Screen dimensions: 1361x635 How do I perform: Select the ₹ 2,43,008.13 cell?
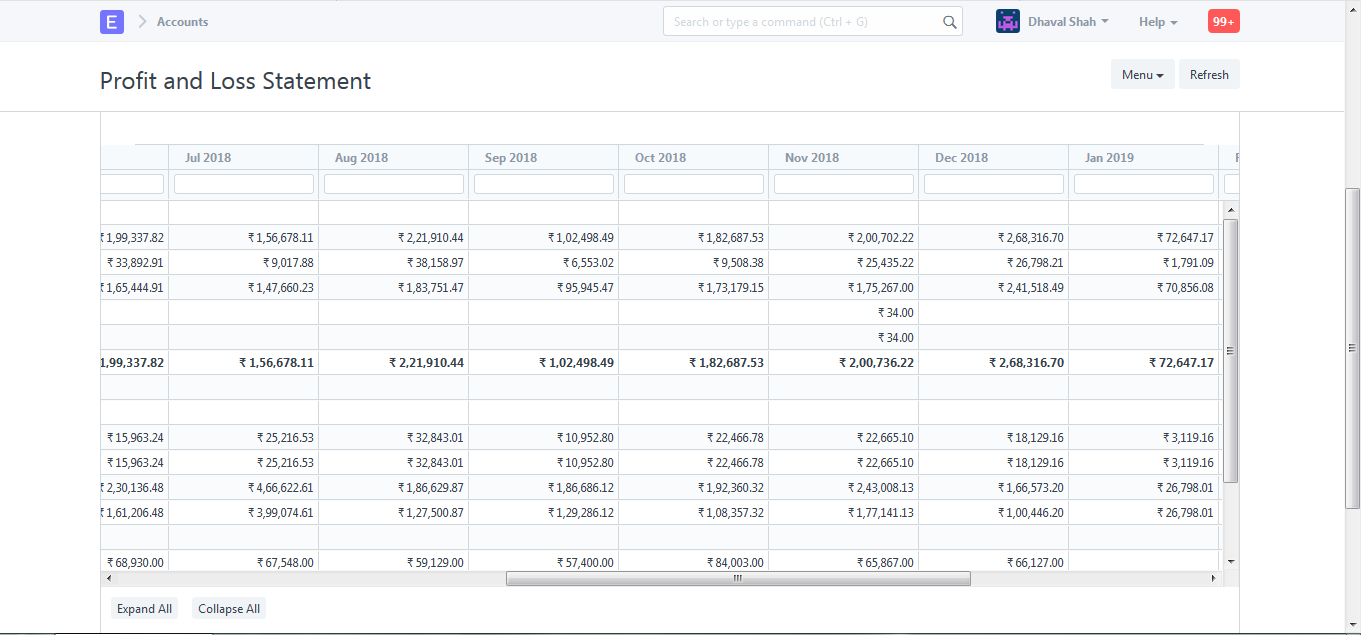[844, 488]
